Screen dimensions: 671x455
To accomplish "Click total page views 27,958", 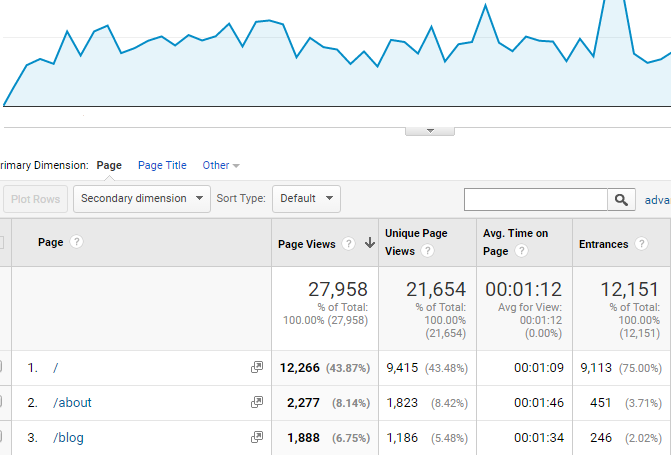I will click(x=338, y=289).
